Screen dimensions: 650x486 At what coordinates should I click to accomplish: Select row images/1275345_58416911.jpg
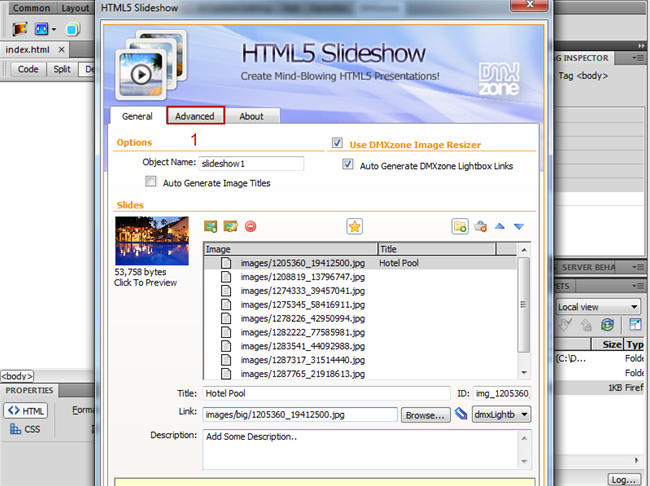pyautogui.click(x=360, y=305)
